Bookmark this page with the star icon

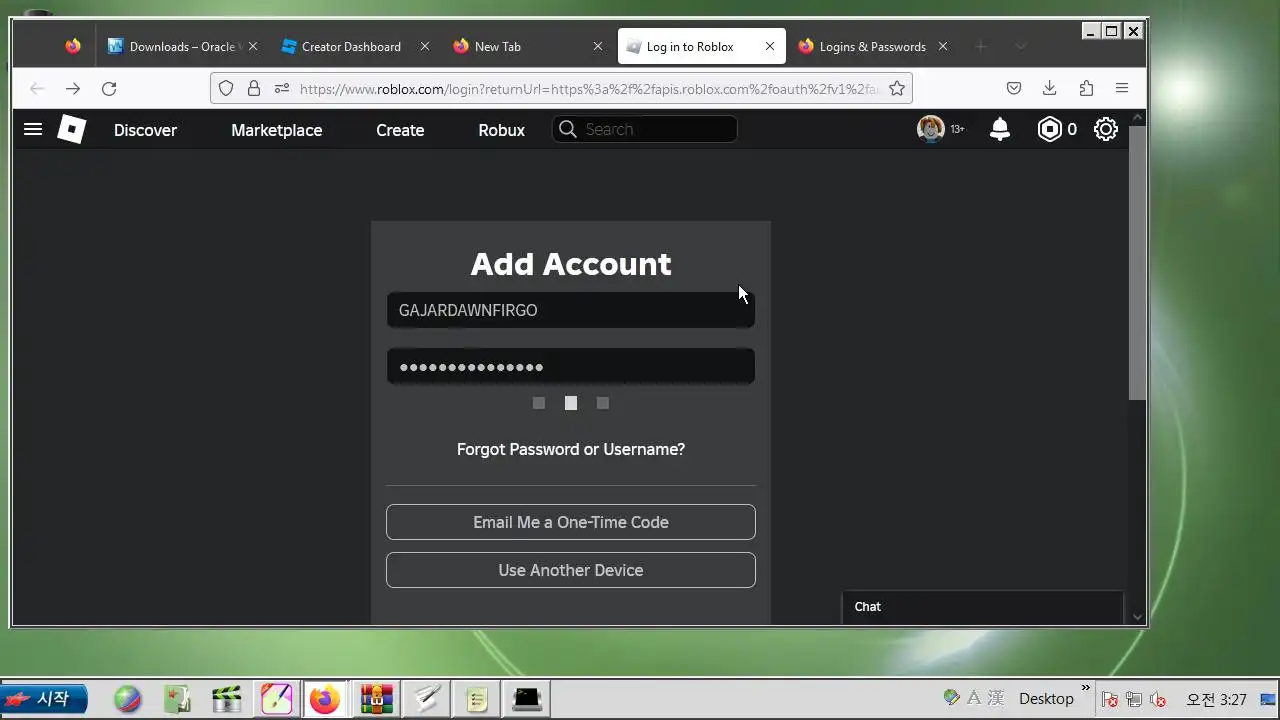pos(897,88)
